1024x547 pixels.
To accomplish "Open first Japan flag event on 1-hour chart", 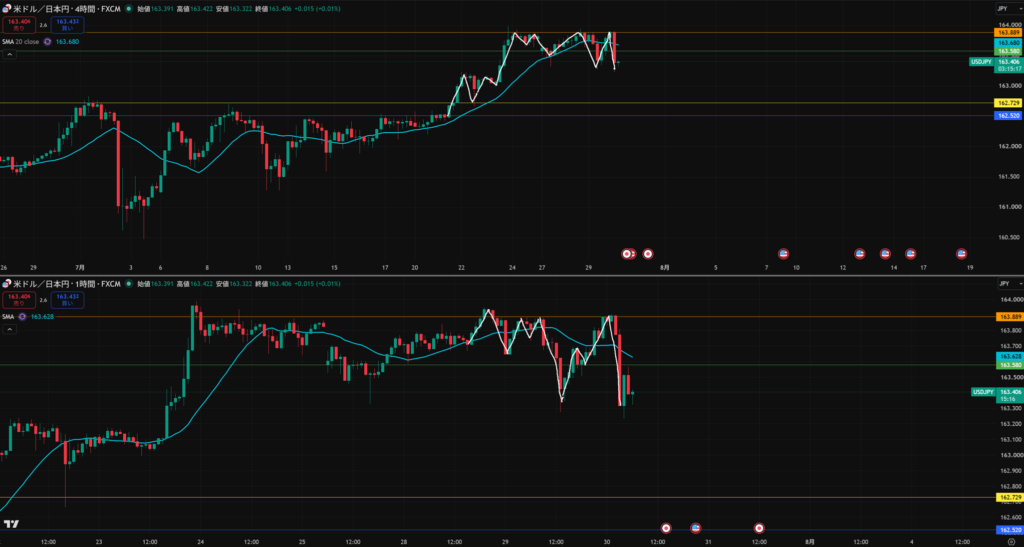I will pos(666,527).
